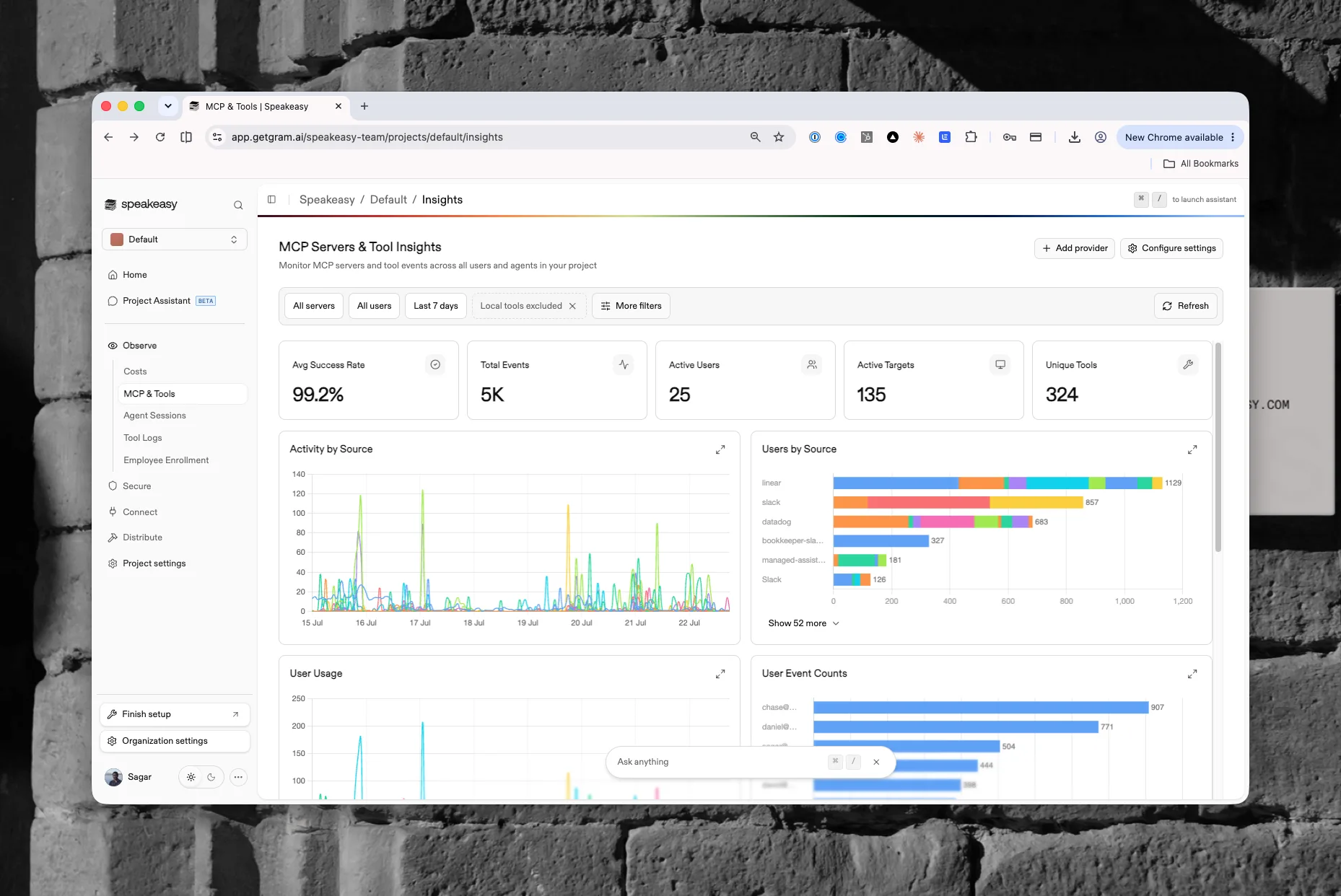
Task: Click the zoom magnifier in address bar
Action: pos(755,137)
